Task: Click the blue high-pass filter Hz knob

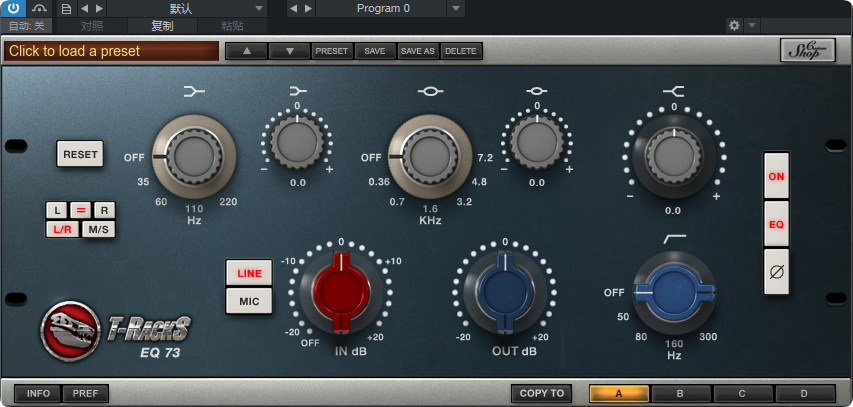Action: 674,292
